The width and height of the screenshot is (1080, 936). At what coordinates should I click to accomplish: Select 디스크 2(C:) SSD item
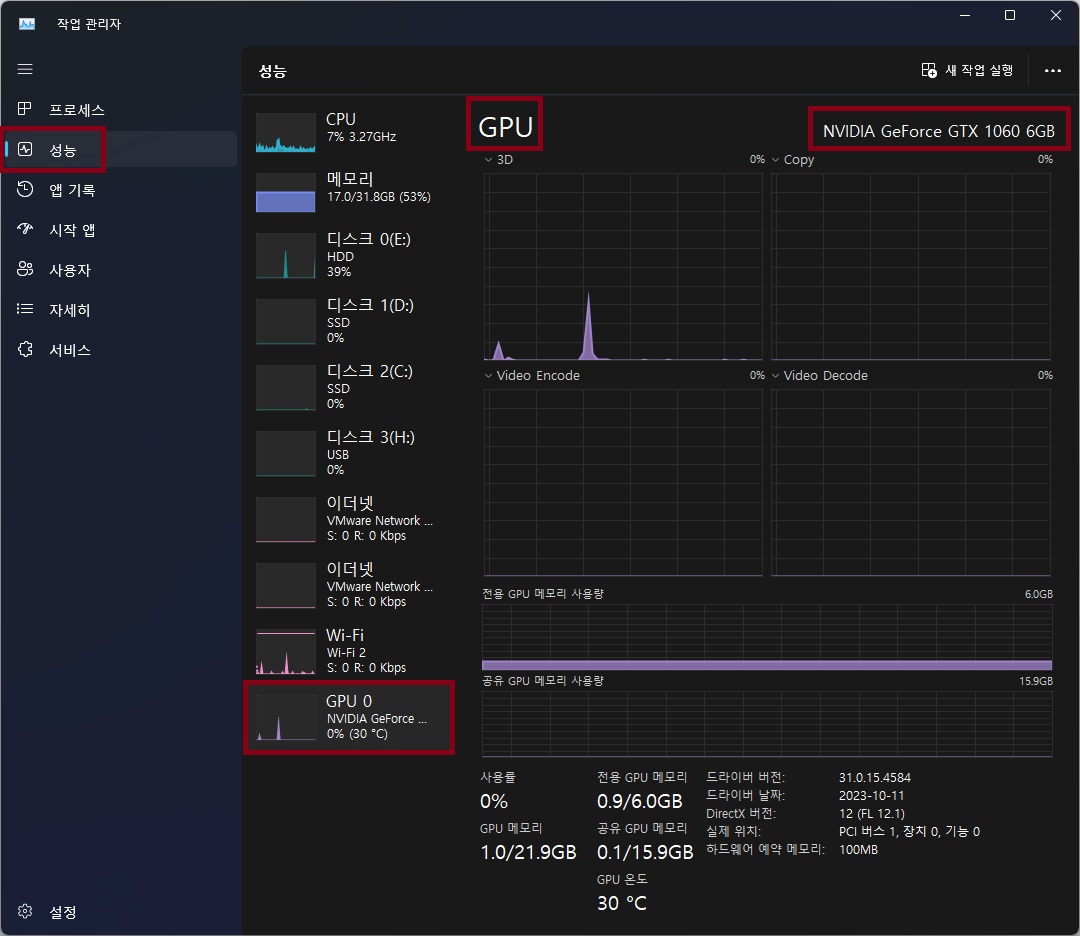click(349, 387)
